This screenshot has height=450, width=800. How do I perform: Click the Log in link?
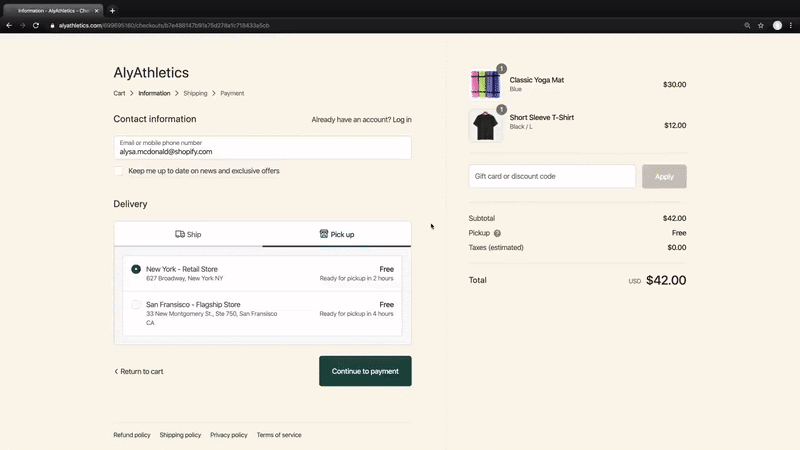[x=402, y=120]
